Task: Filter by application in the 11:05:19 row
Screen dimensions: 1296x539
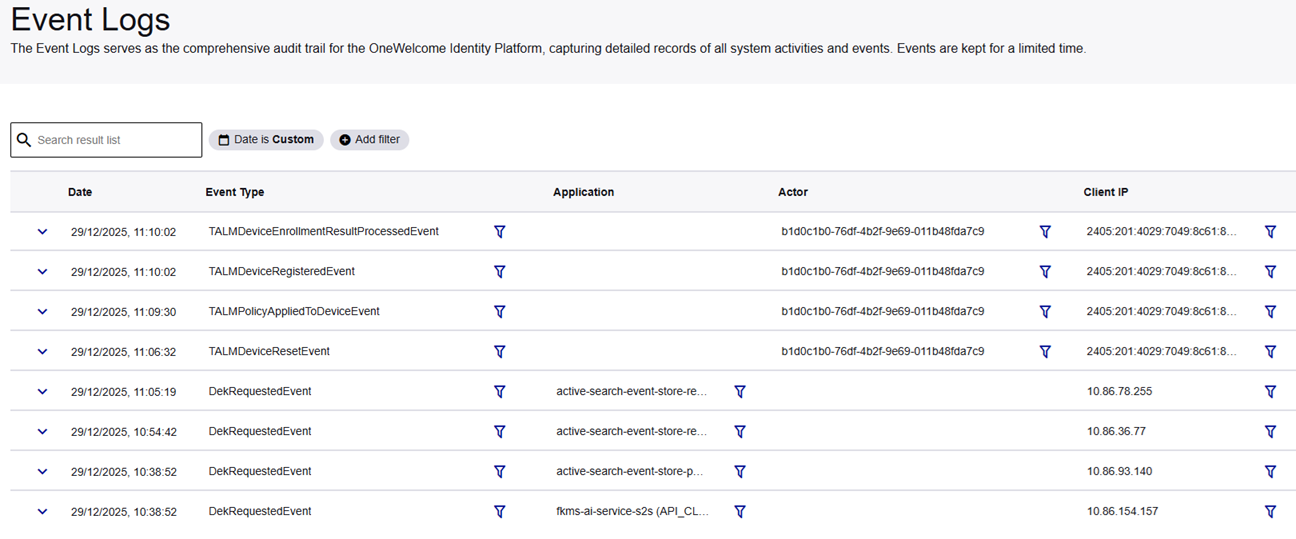Action: pyautogui.click(x=740, y=391)
